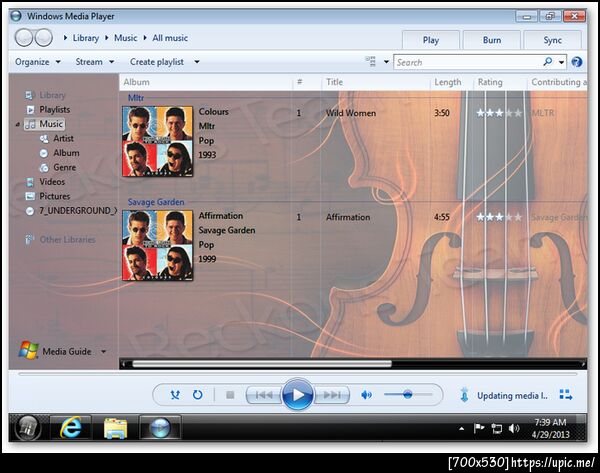Viewport: 600px width, 473px height.
Task: Select the Playlists icon in sidebar
Action: pos(31,110)
